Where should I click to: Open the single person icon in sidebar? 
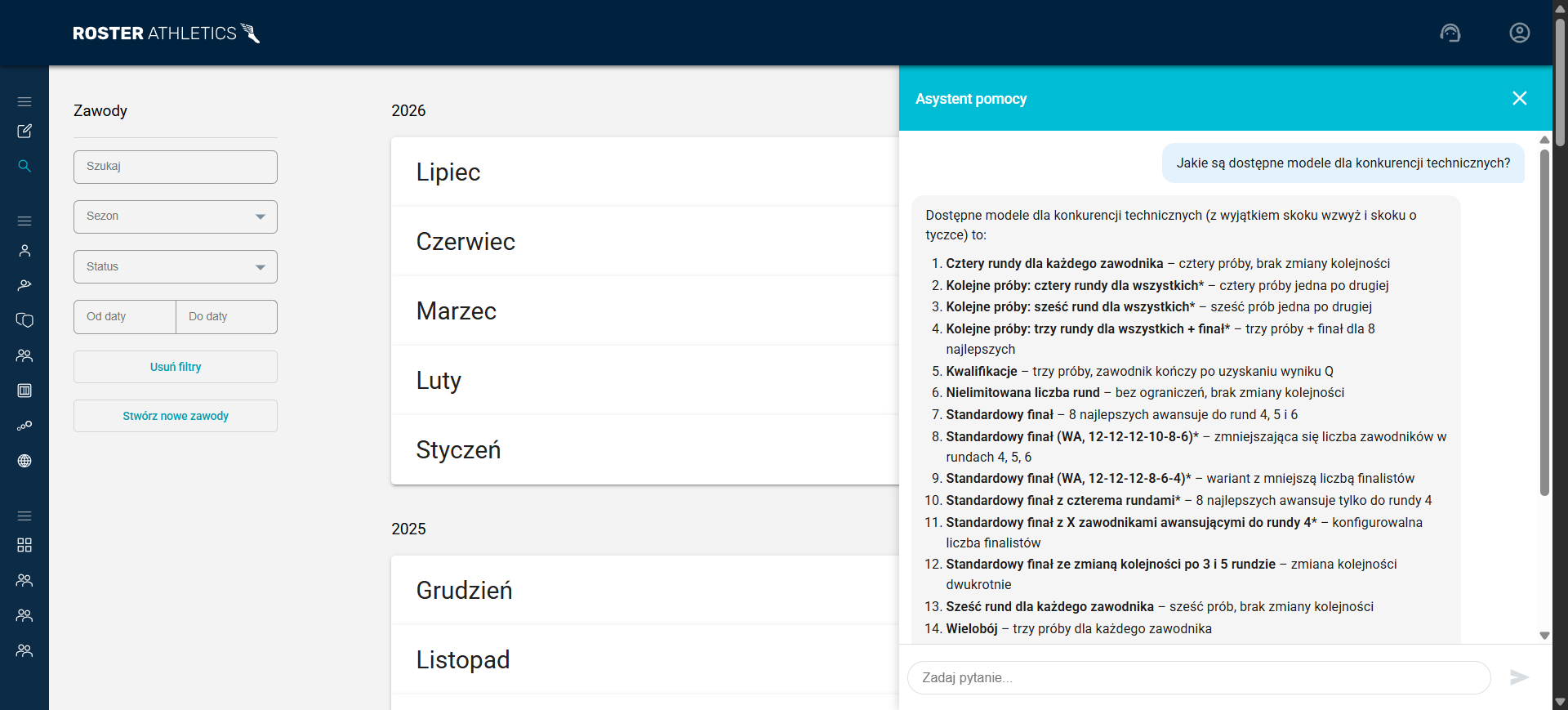pyautogui.click(x=24, y=251)
